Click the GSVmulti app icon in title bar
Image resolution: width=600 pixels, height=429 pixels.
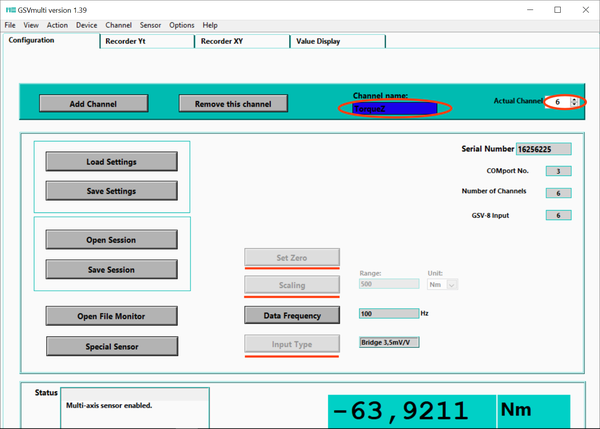tap(10, 10)
